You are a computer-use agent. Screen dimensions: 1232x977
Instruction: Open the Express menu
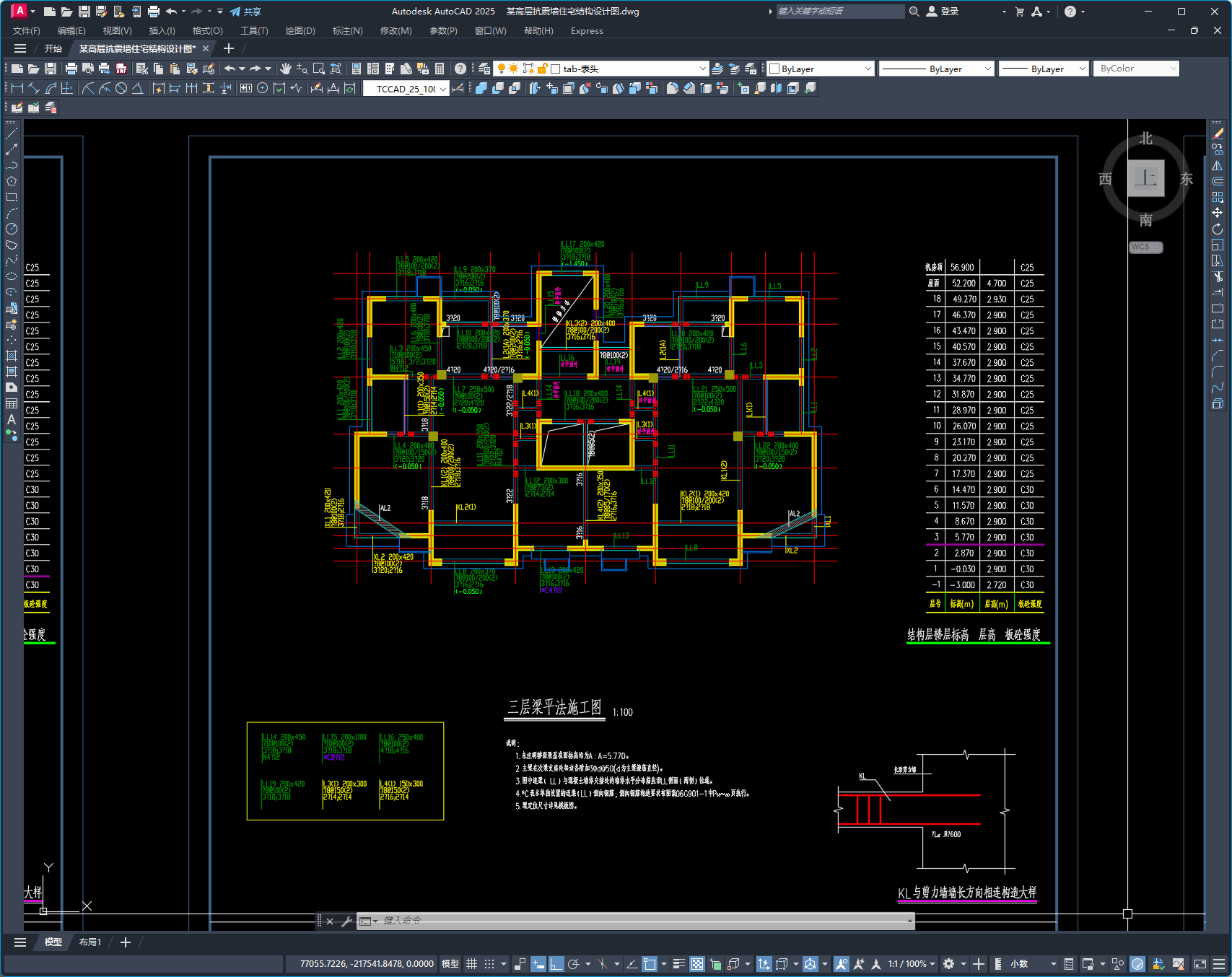tap(587, 31)
